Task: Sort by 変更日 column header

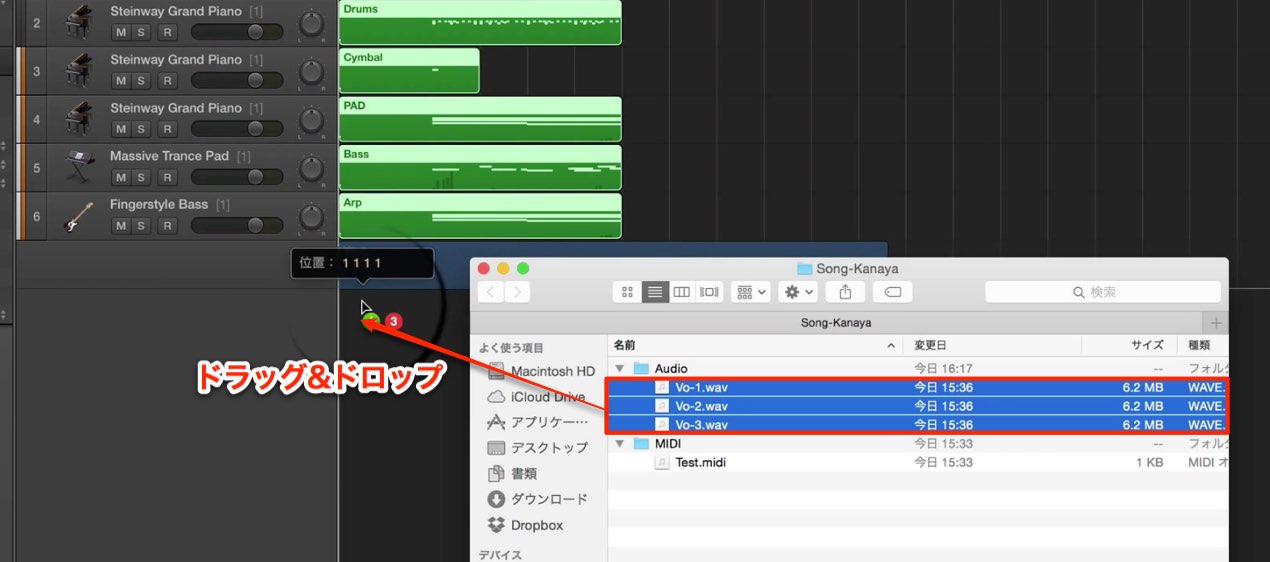Action: coord(991,345)
